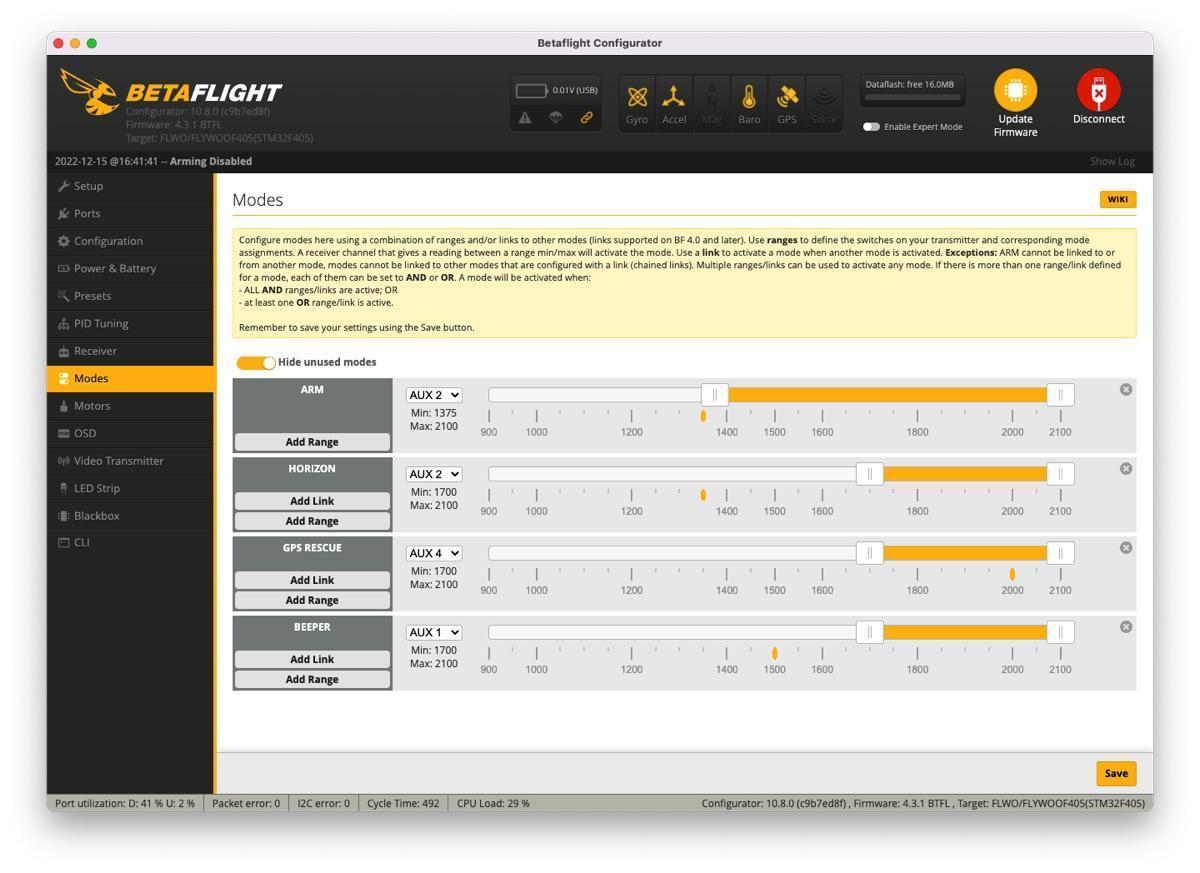Viewport: 1200px width, 873px height.
Task: Open the Blackbox tab
Action: [130, 516]
